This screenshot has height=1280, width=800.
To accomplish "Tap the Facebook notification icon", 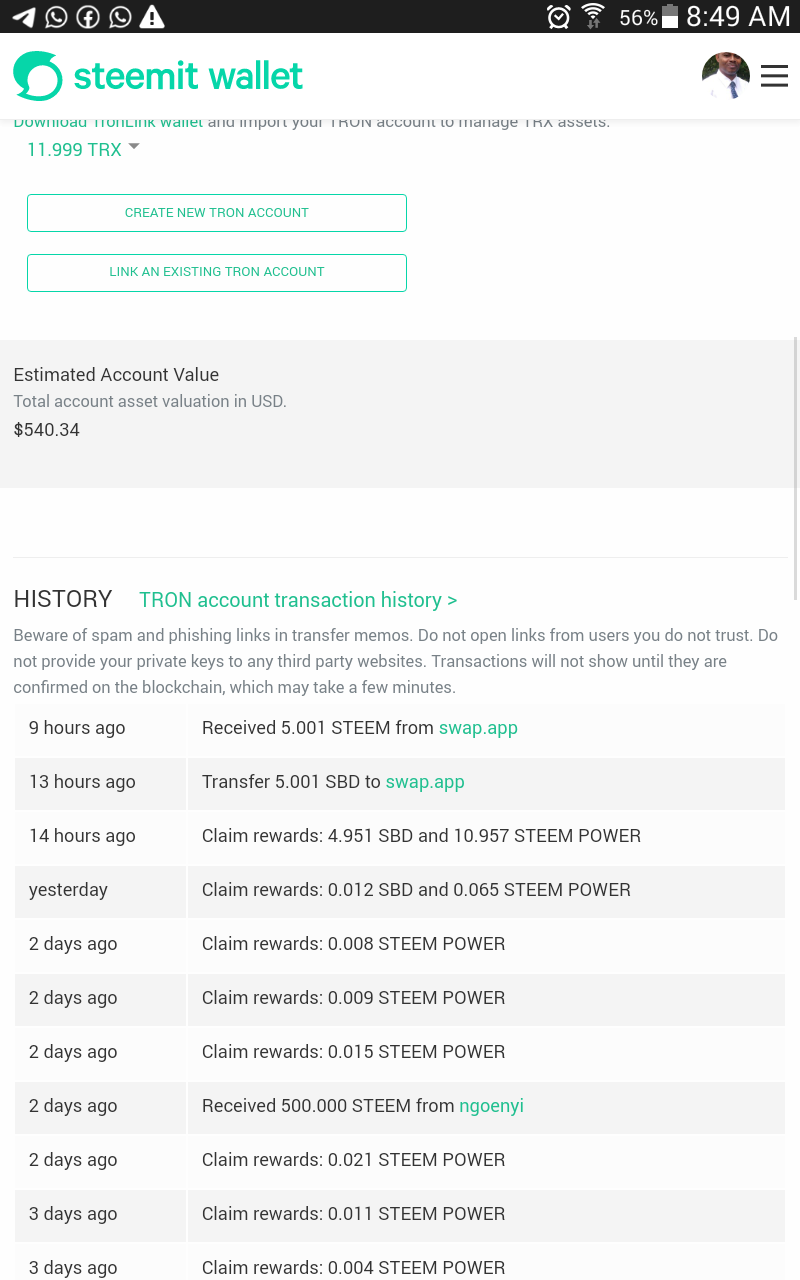I will coord(88,17).
